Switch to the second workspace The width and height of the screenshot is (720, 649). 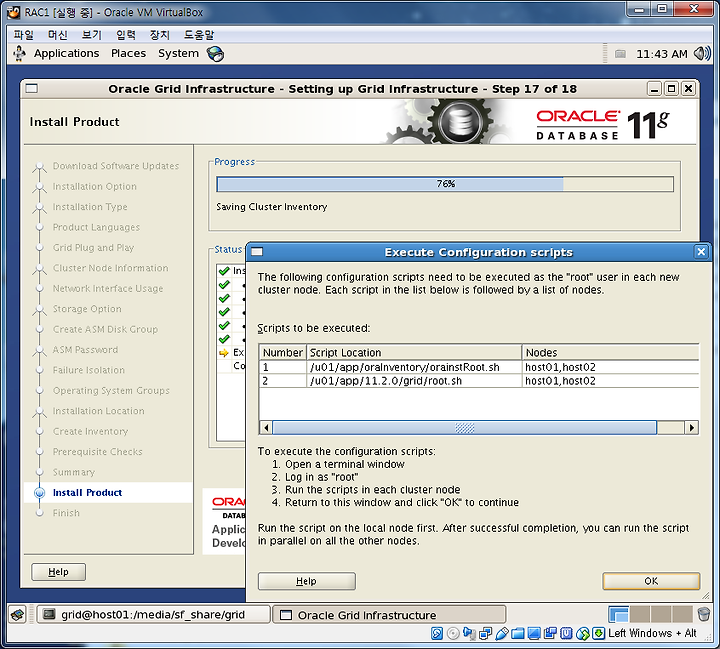[x=640, y=614]
